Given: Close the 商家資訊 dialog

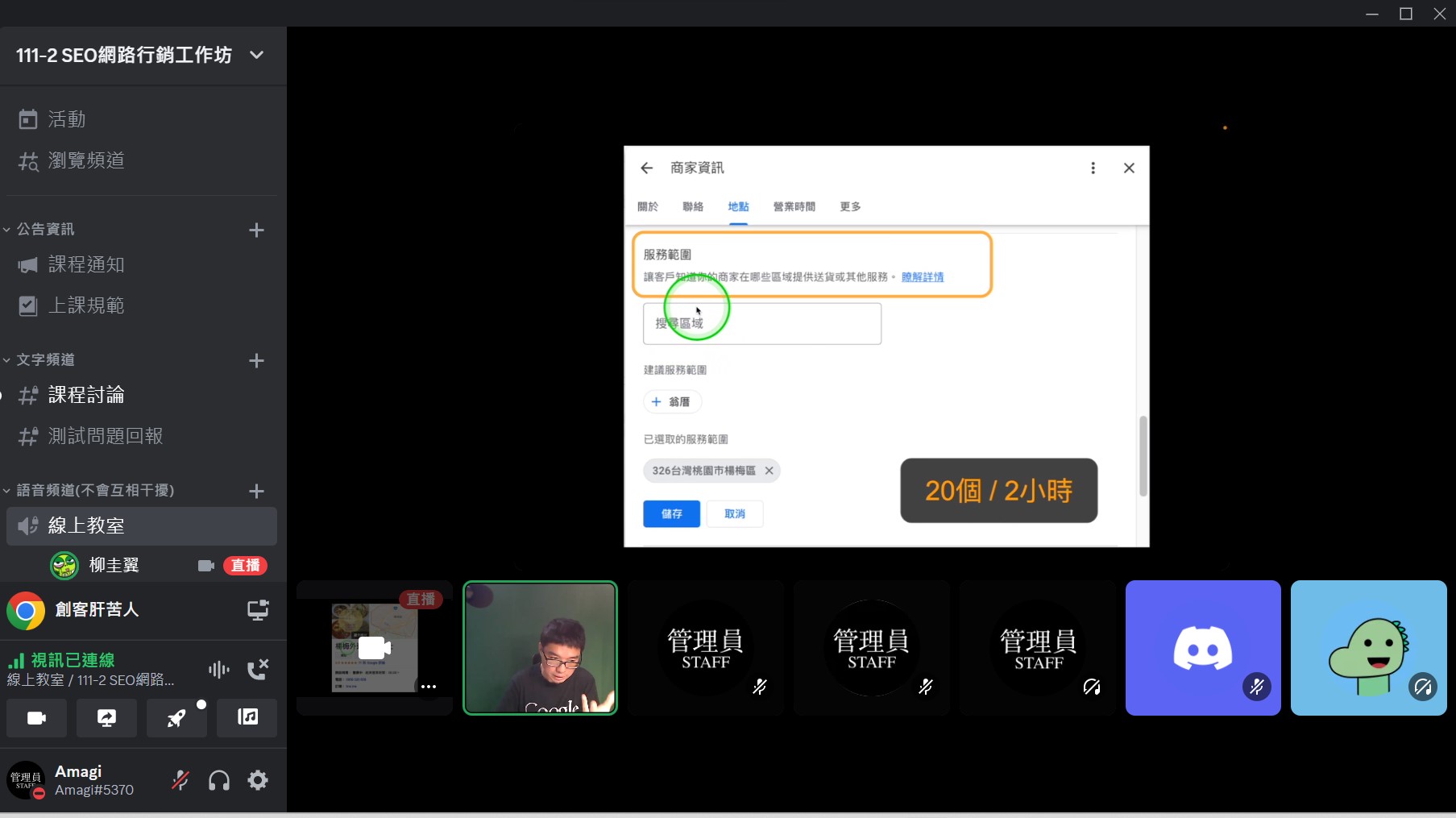Looking at the screenshot, I should pos(1129,168).
